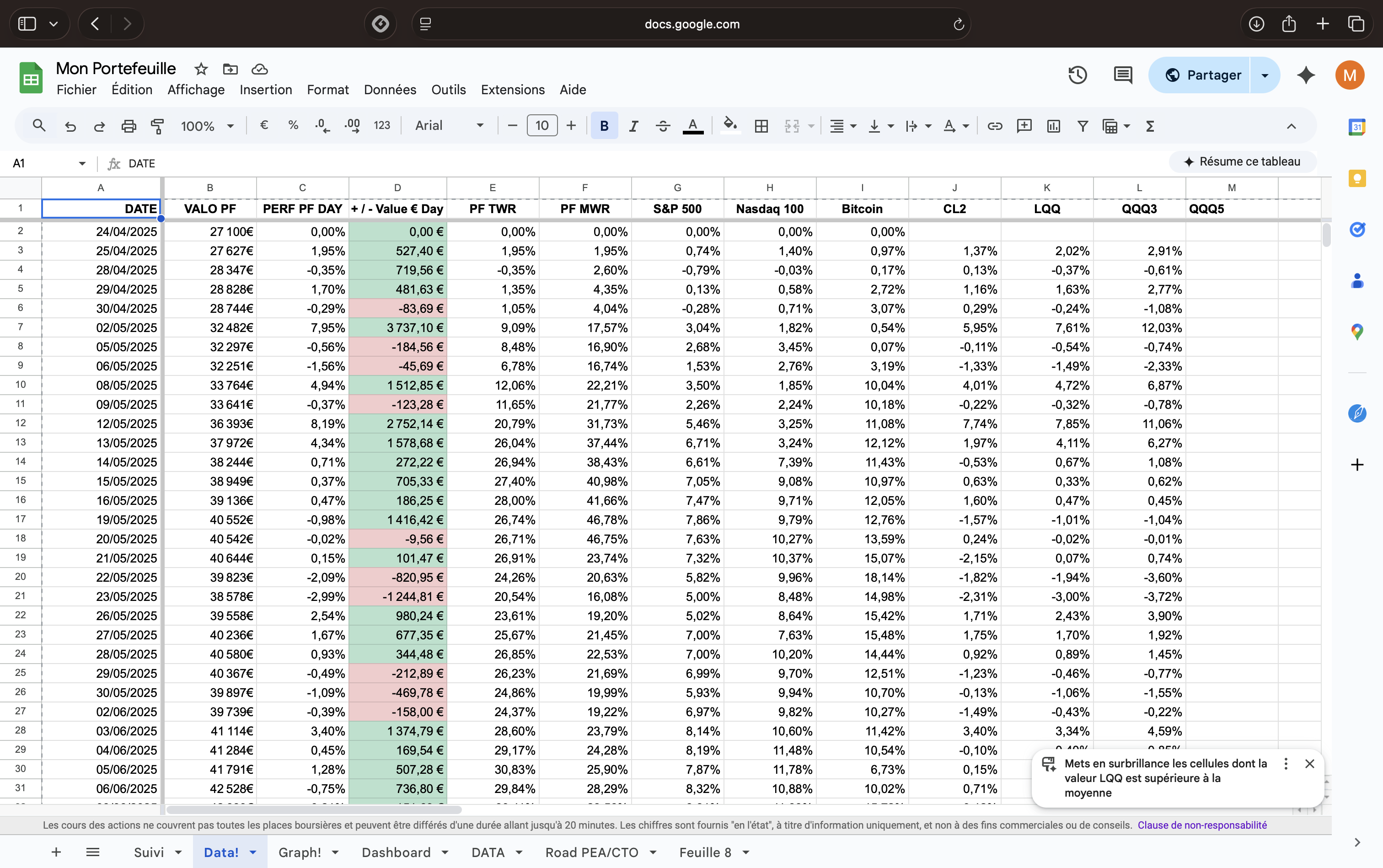The height and width of the screenshot is (868, 1383).
Task: Open comments history icon
Action: [1122, 75]
